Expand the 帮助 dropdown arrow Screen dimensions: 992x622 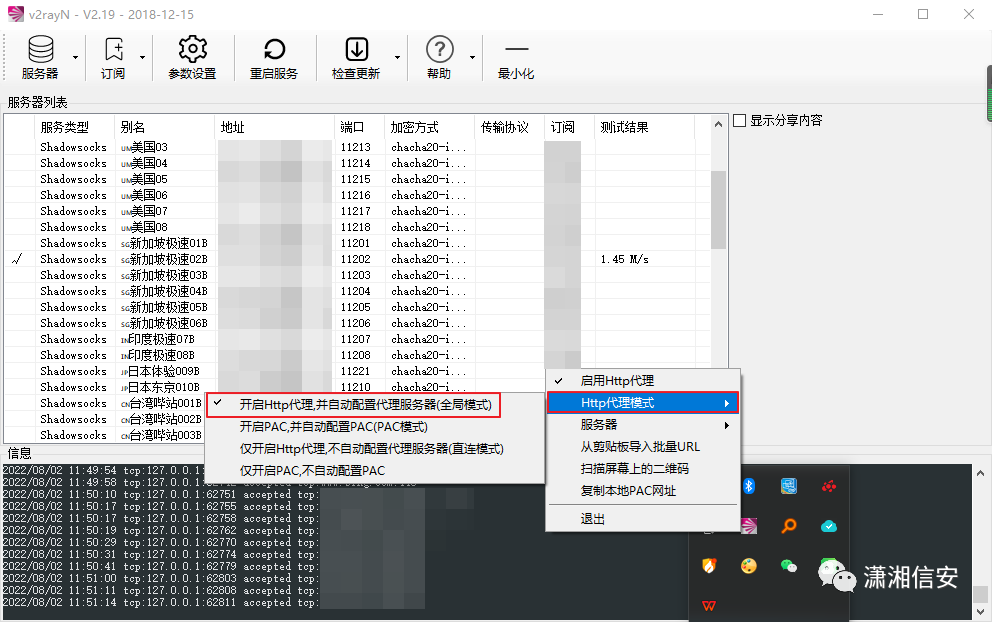472,58
